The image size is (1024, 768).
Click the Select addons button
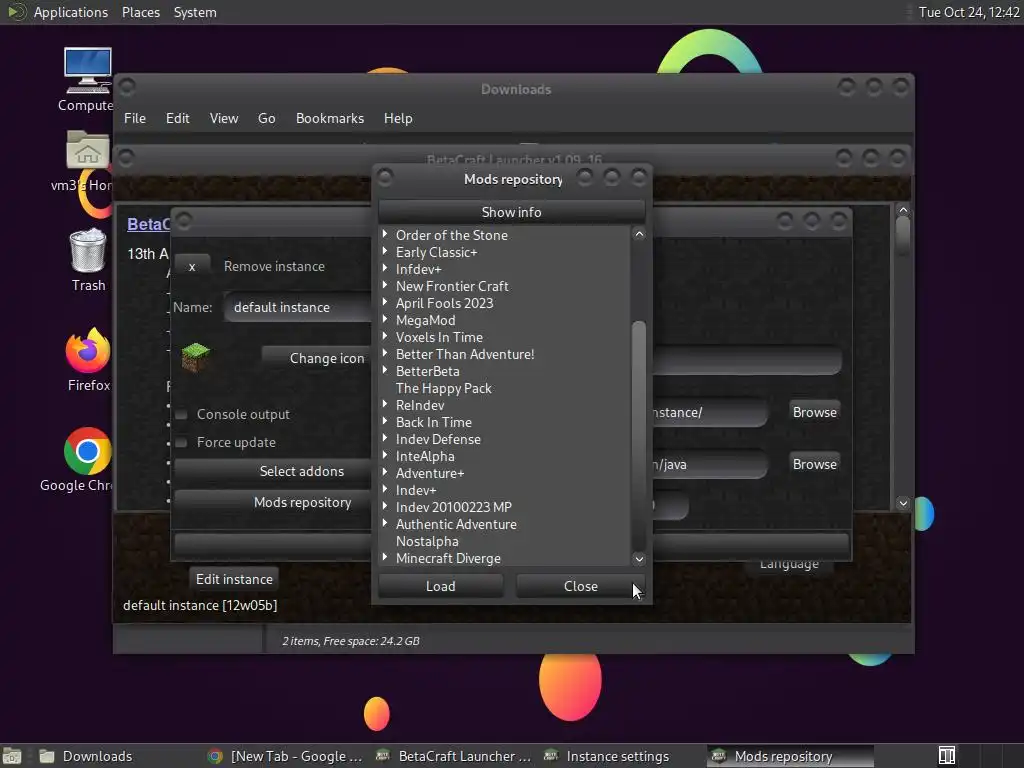tap(272, 472)
